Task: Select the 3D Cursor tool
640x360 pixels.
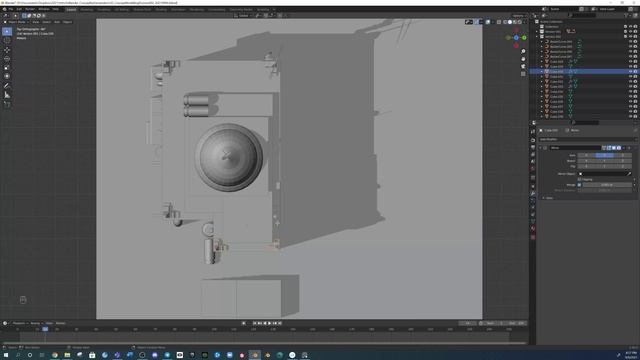Action: (7, 40)
